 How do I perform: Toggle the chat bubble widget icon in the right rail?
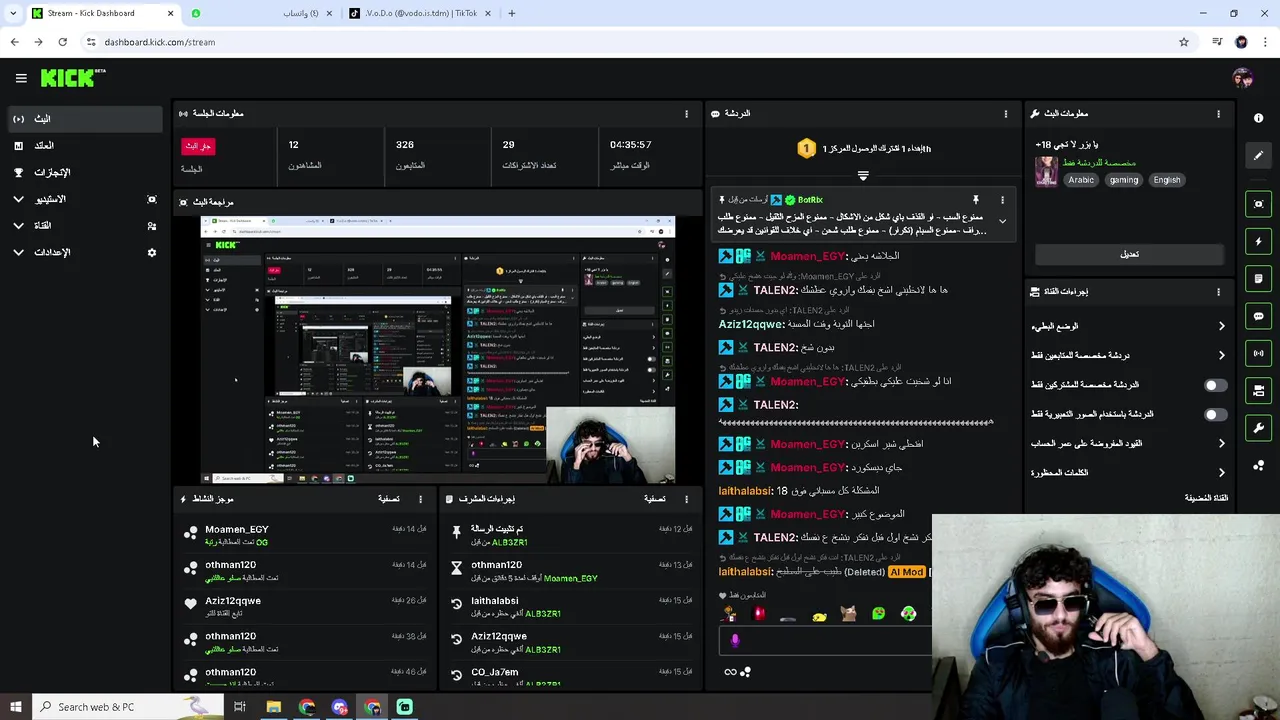(x=1258, y=316)
